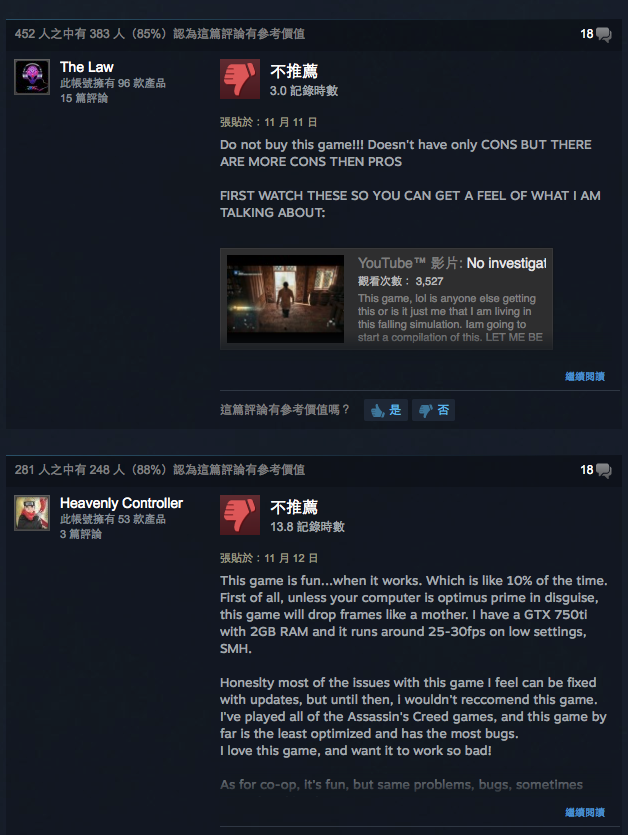The width and height of the screenshot is (628, 835).
Task: View The Law's 15 篇評論 reviews
Action: pyautogui.click(x=84, y=98)
